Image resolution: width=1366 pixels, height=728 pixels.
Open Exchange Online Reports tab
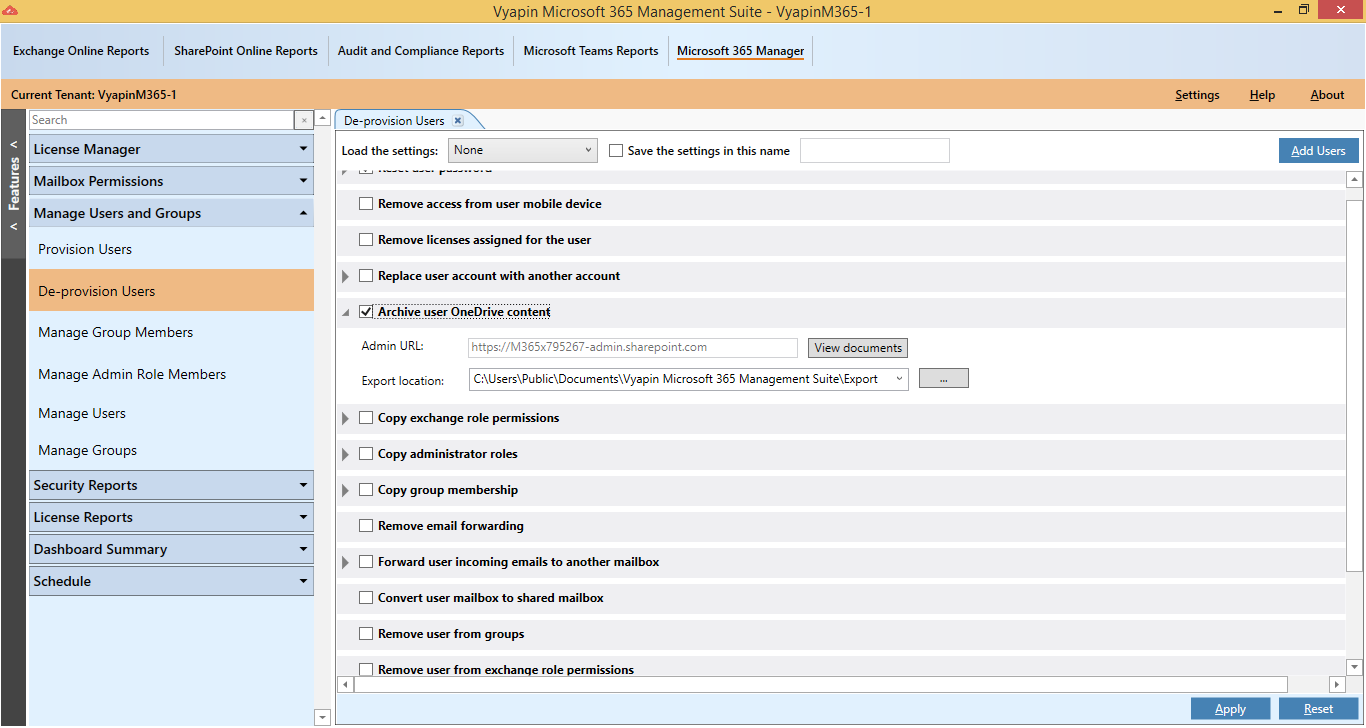point(81,51)
